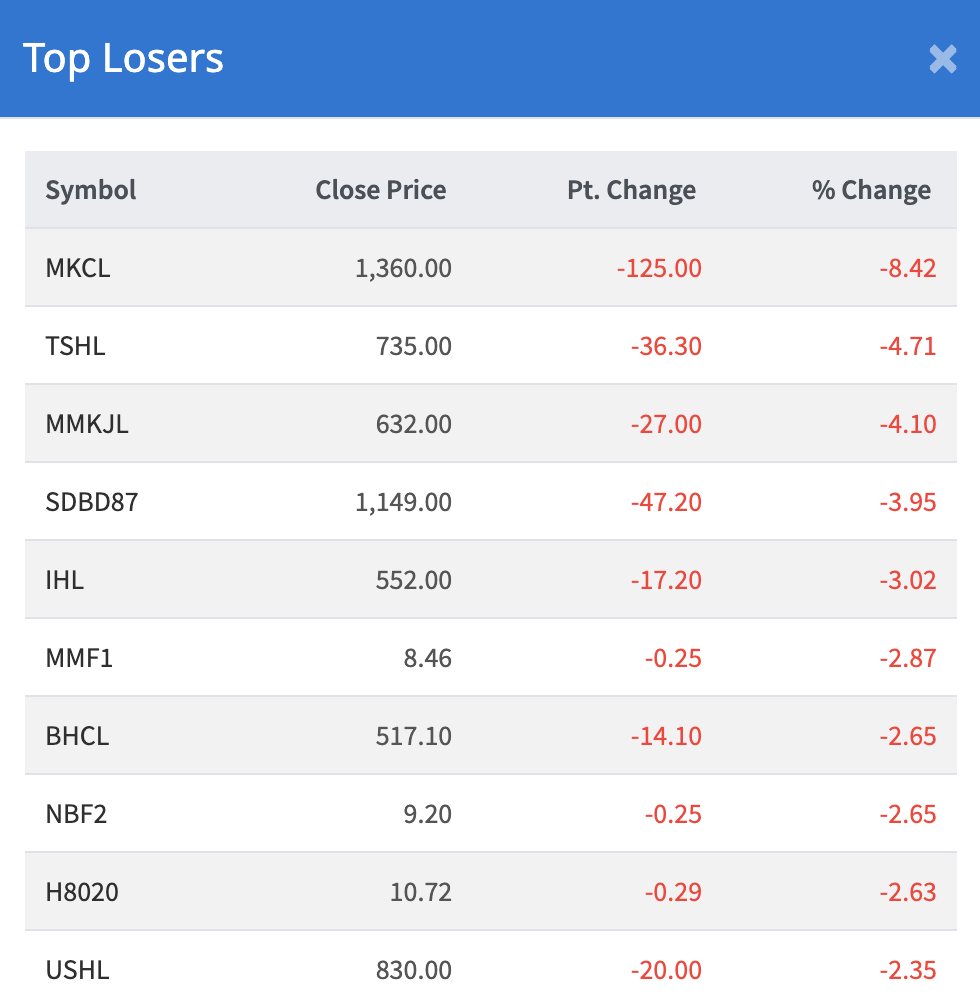The height and width of the screenshot is (1004, 980).
Task: Select the BHCL stock symbol
Action: pyautogui.click(x=77, y=736)
